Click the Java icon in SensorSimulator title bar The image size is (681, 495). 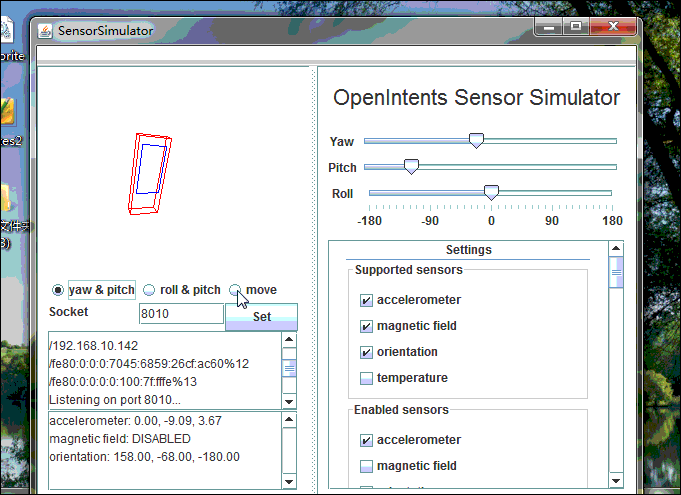(45, 31)
